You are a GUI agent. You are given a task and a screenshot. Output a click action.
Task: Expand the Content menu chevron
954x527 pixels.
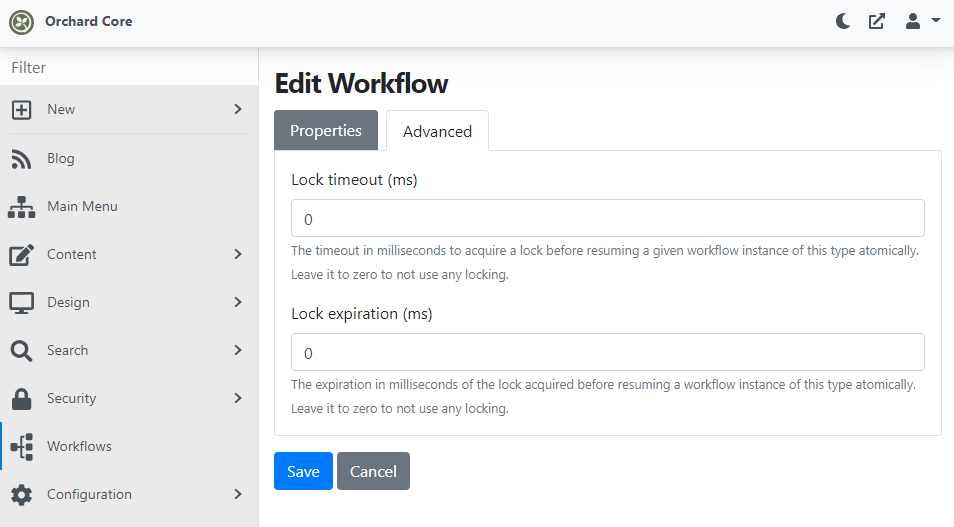click(x=238, y=254)
